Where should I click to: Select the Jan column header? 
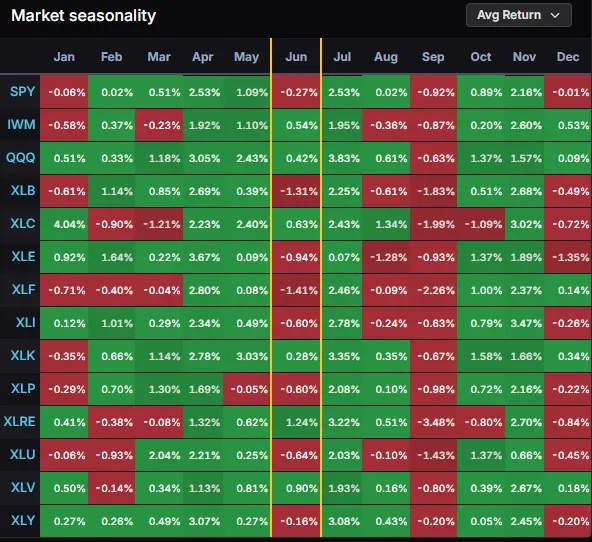coord(64,57)
